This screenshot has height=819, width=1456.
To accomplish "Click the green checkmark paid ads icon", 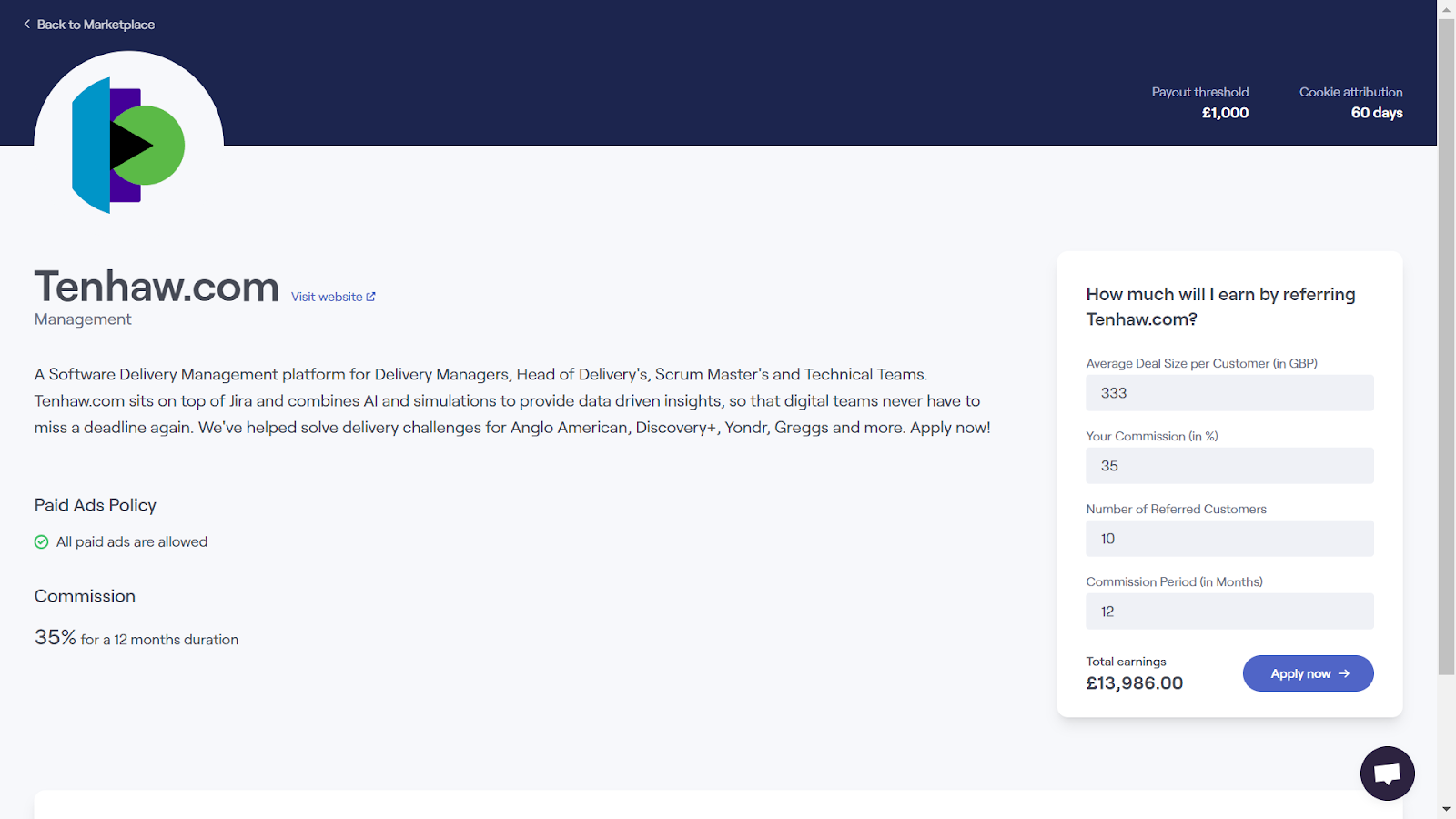I will pyautogui.click(x=41, y=542).
